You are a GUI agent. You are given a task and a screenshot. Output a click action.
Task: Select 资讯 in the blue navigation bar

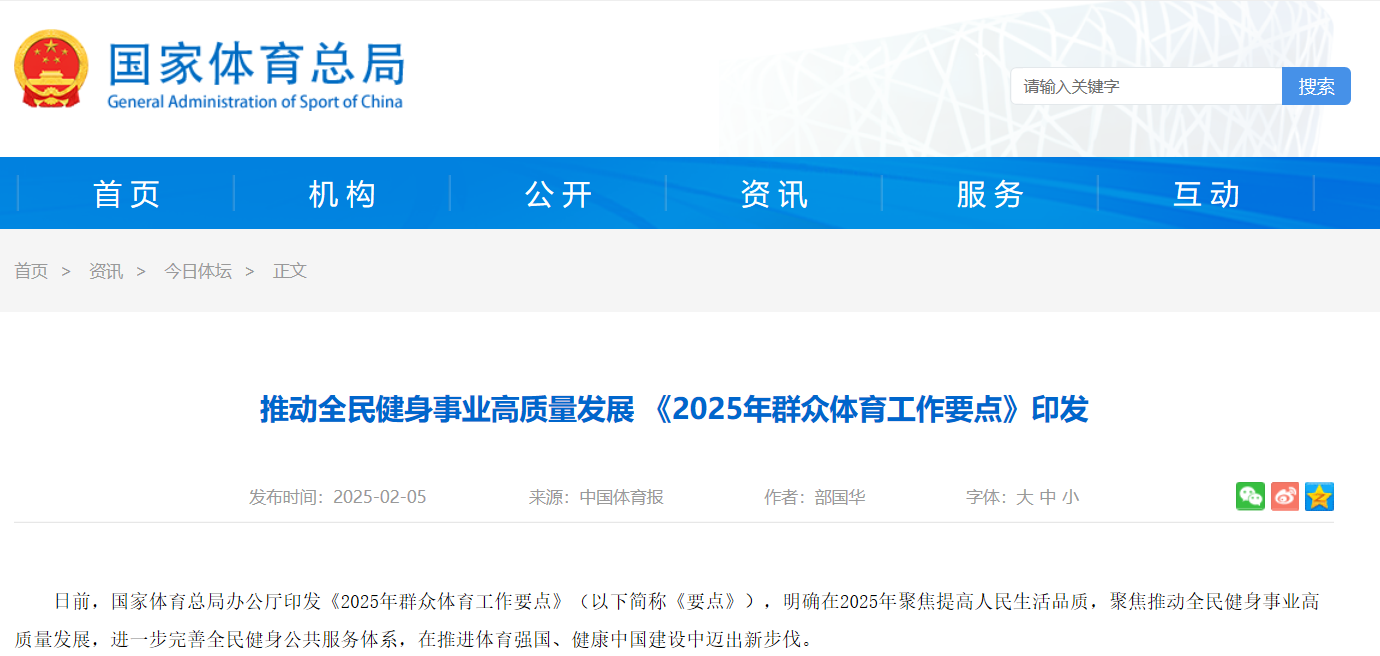pyautogui.click(x=775, y=194)
